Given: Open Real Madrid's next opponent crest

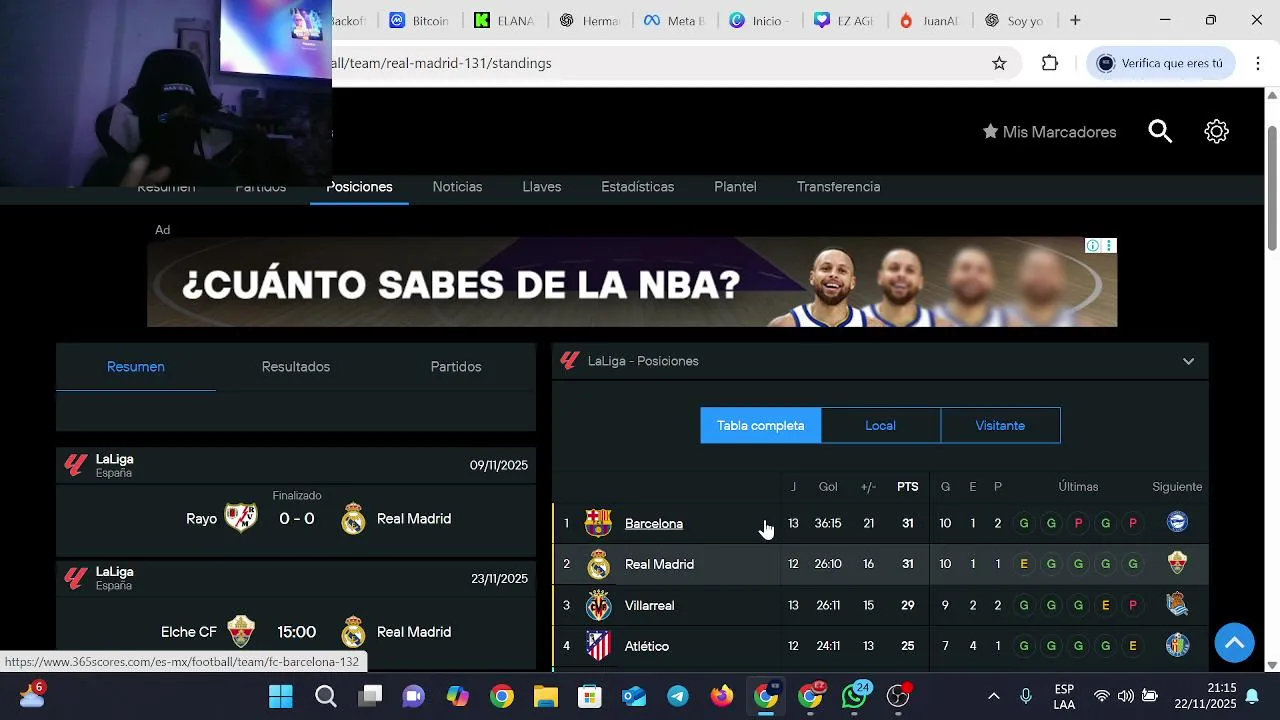Looking at the screenshot, I should (x=1177, y=563).
